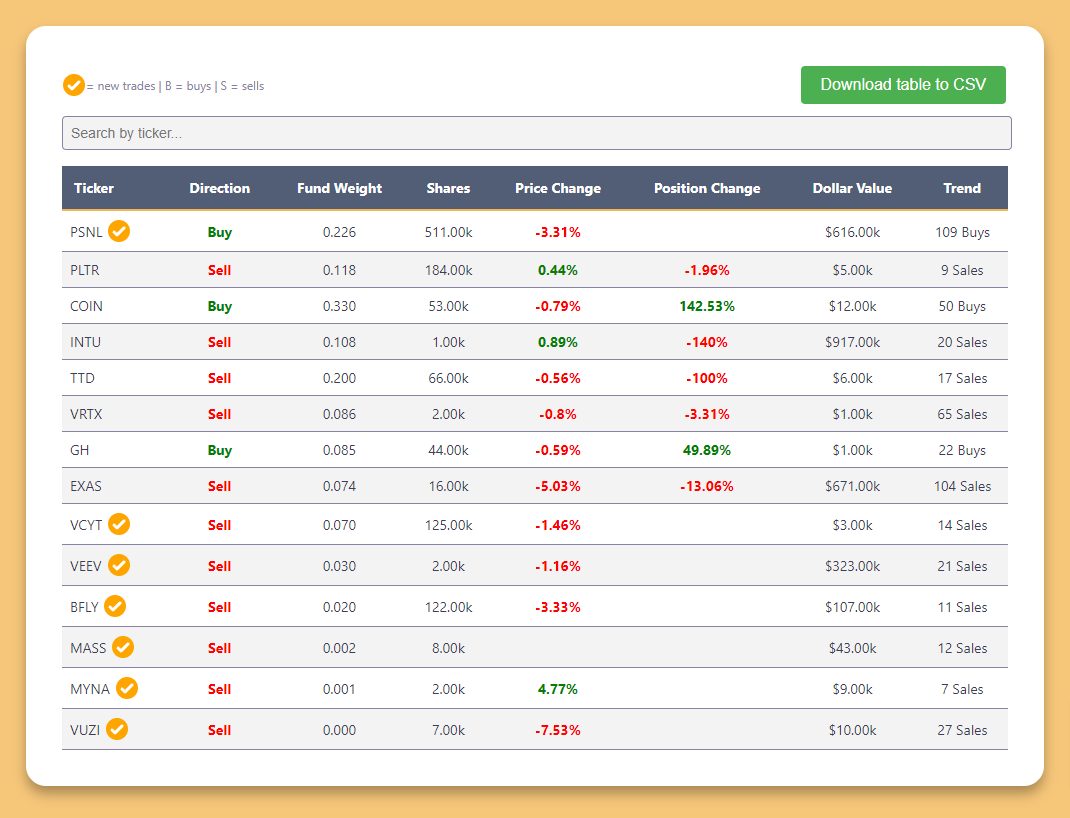Click the VUZI ticker text
The height and width of the screenshot is (818, 1070).
pos(85,730)
